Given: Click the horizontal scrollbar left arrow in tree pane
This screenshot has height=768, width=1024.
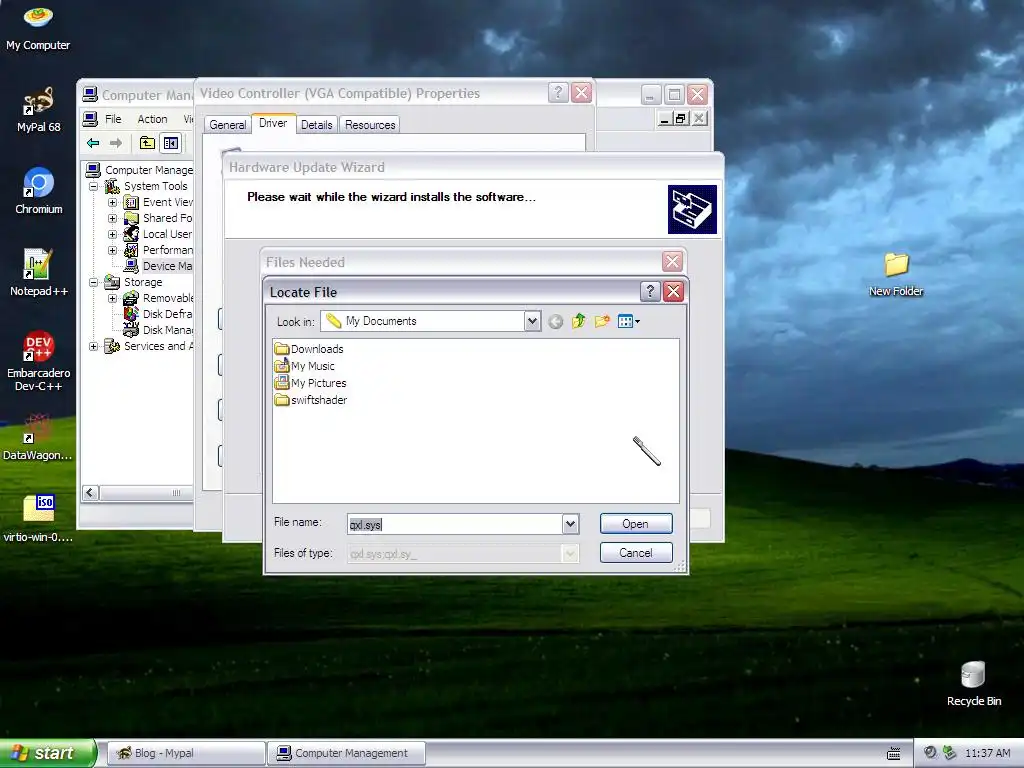Looking at the screenshot, I should pos(91,493).
